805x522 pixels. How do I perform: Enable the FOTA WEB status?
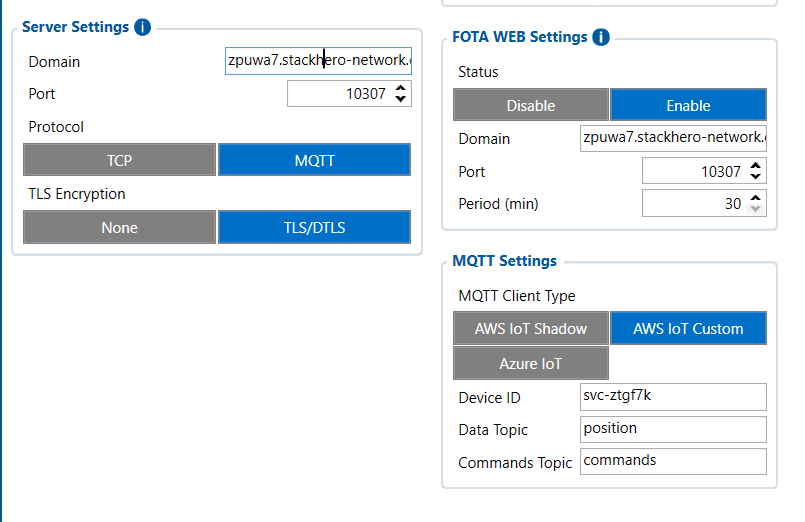(688, 105)
